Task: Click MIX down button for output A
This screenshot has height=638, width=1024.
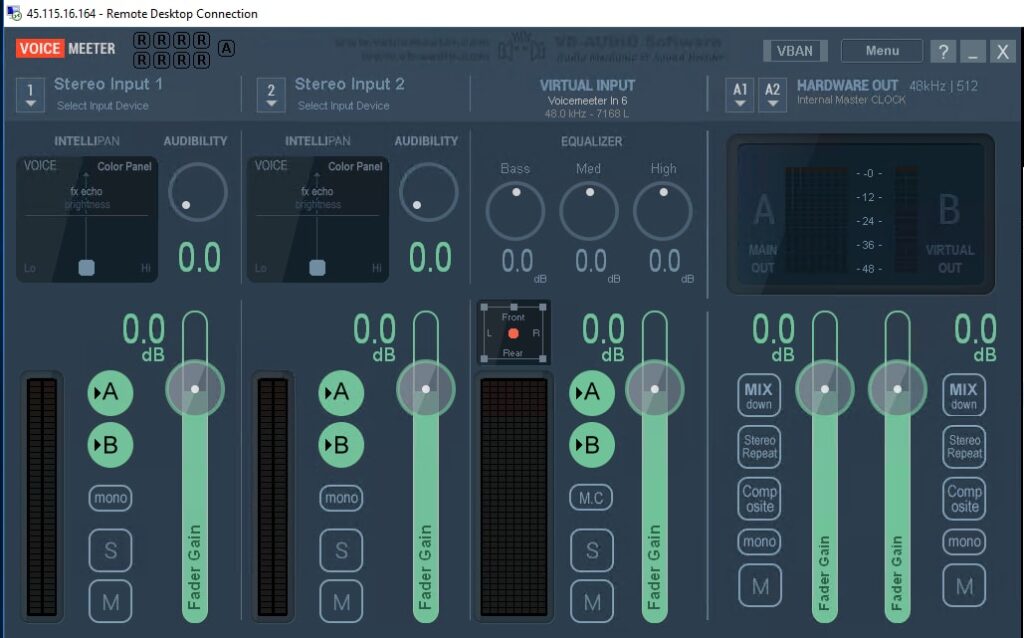Action: (760, 396)
